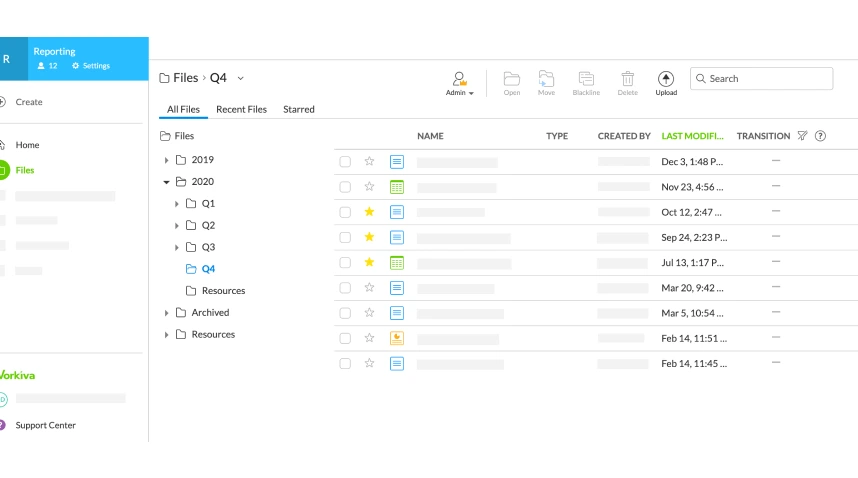858x478 pixels.
Task: Star the file modified Dec 3
Action: pos(369,161)
